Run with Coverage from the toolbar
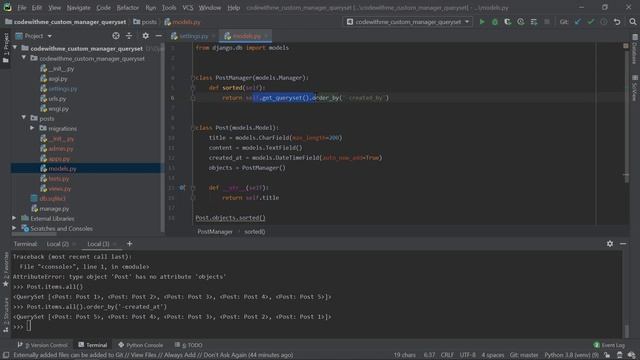The image size is (640, 360). 507,22
